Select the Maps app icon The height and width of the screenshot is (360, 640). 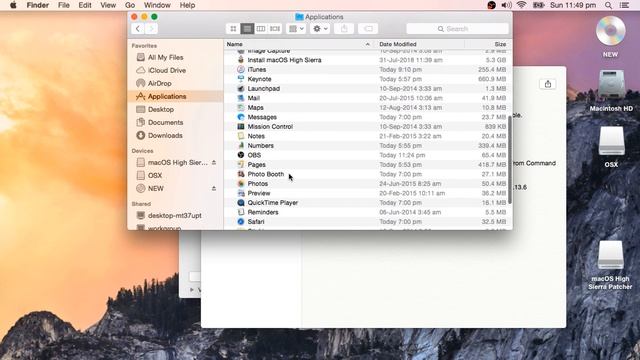point(241,107)
